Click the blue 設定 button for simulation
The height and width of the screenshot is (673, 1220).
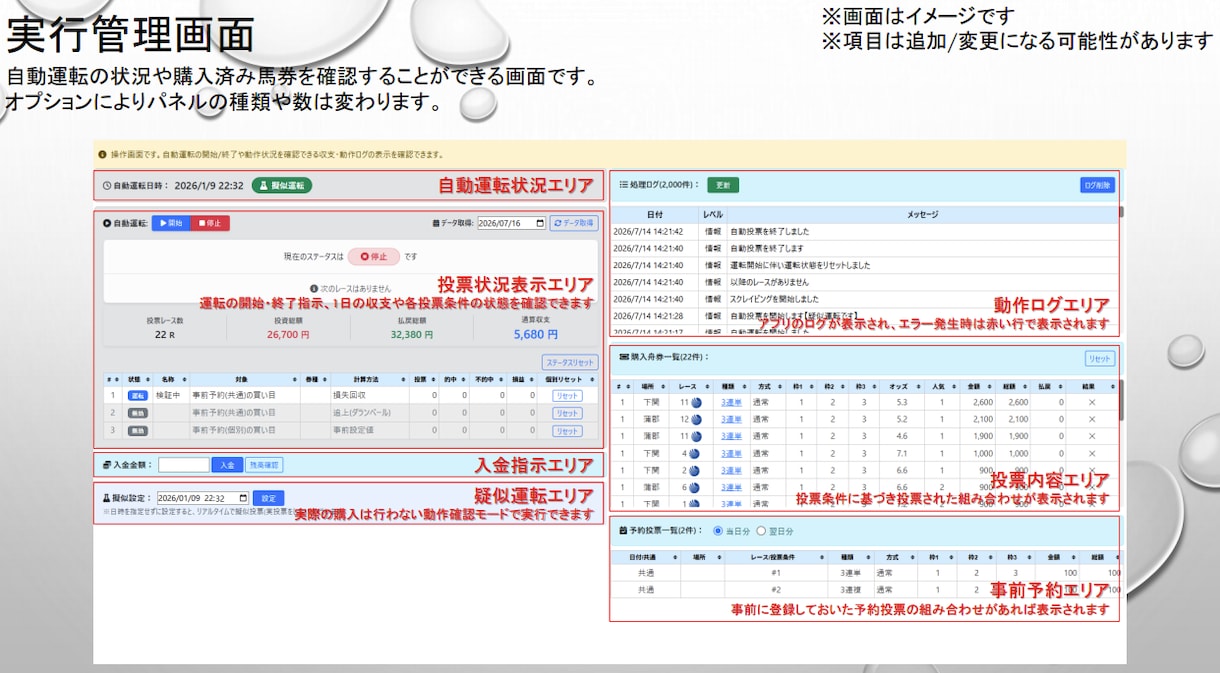pyautogui.click(x=268, y=497)
